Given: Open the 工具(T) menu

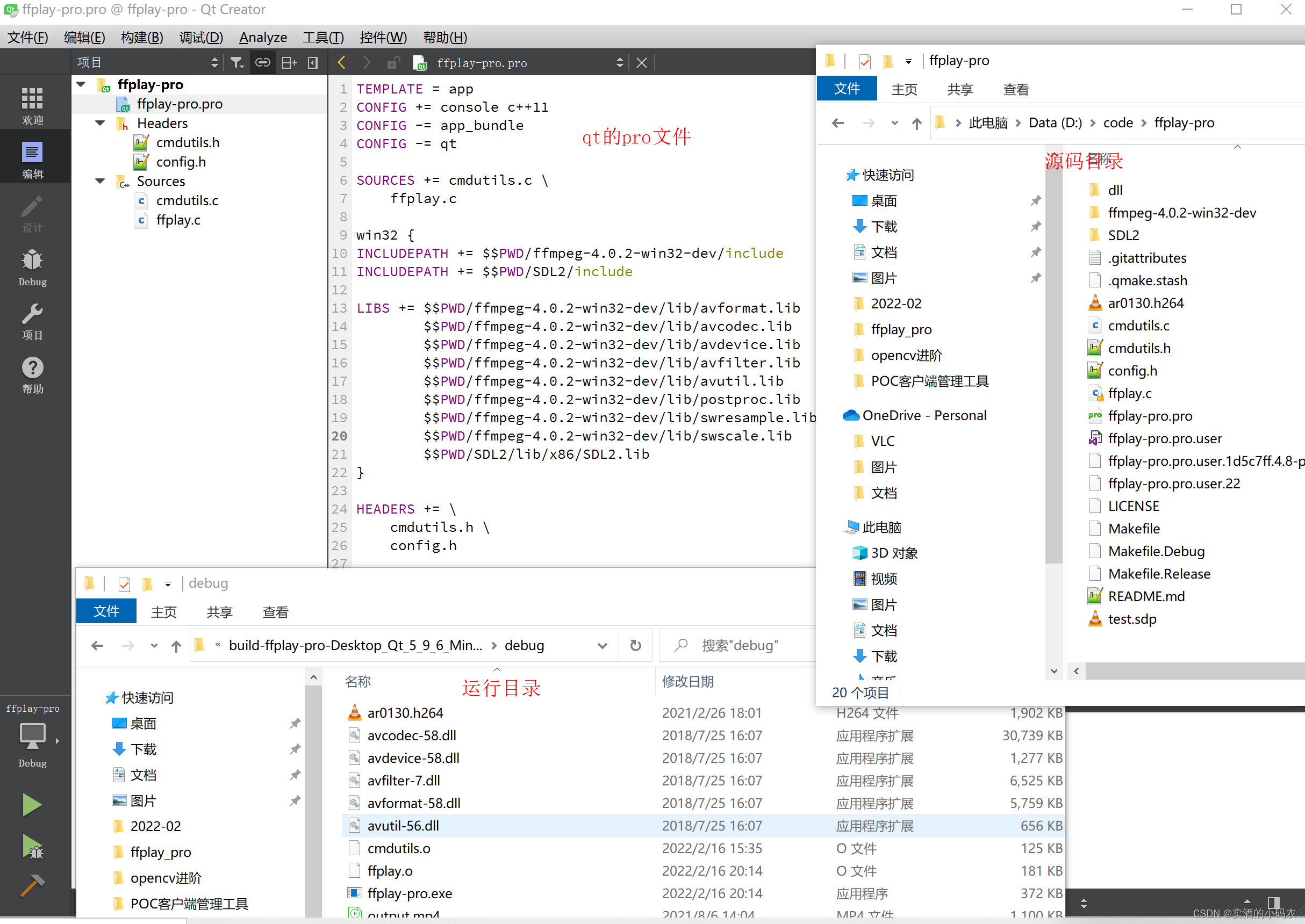Looking at the screenshot, I should [323, 38].
